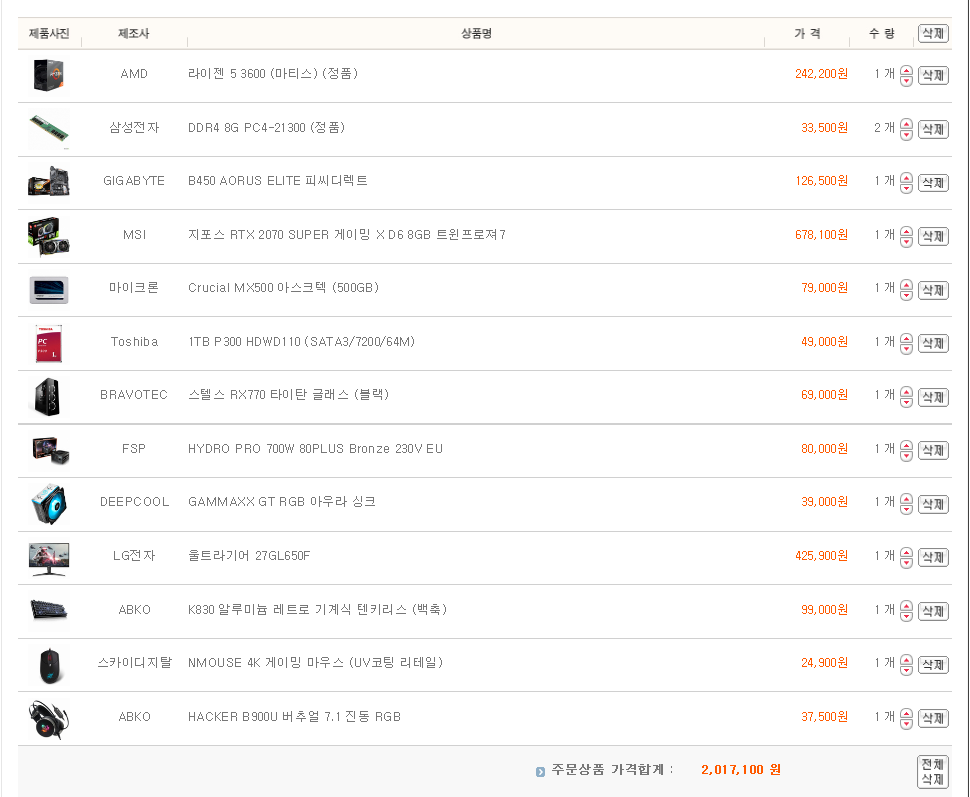The image size is (970, 797).
Task: Increase quantity of B450 AORUS ELITE
Action: (906, 178)
